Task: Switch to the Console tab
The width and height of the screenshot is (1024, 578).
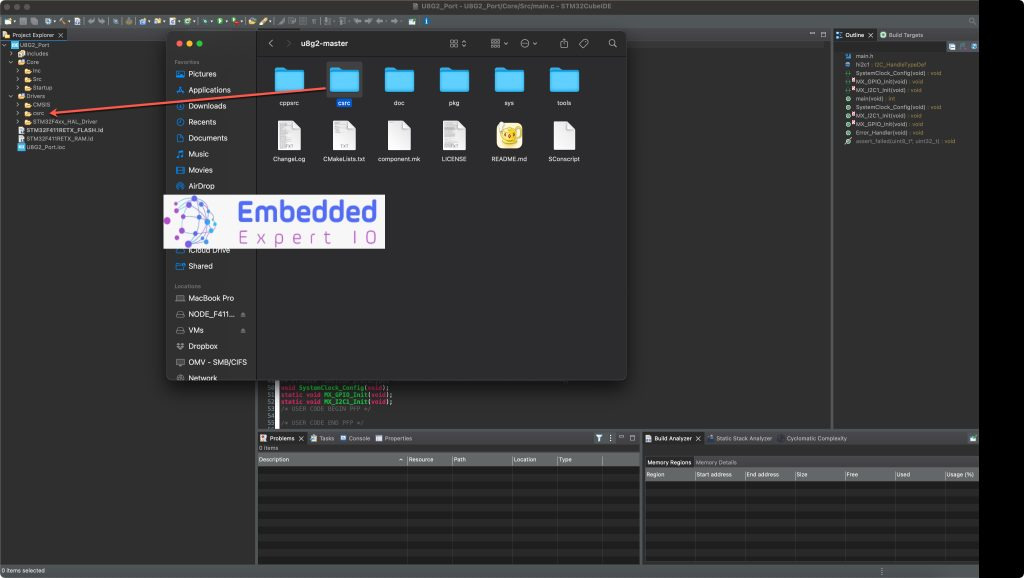Action: [x=355, y=438]
